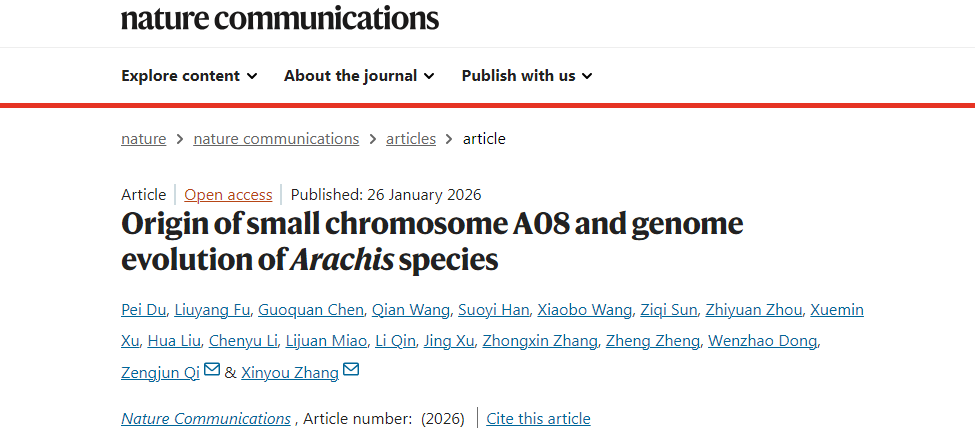Select corresponding author Xinyou Zhang
The width and height of the screenshot is (975, 438).
pos(290,372)
